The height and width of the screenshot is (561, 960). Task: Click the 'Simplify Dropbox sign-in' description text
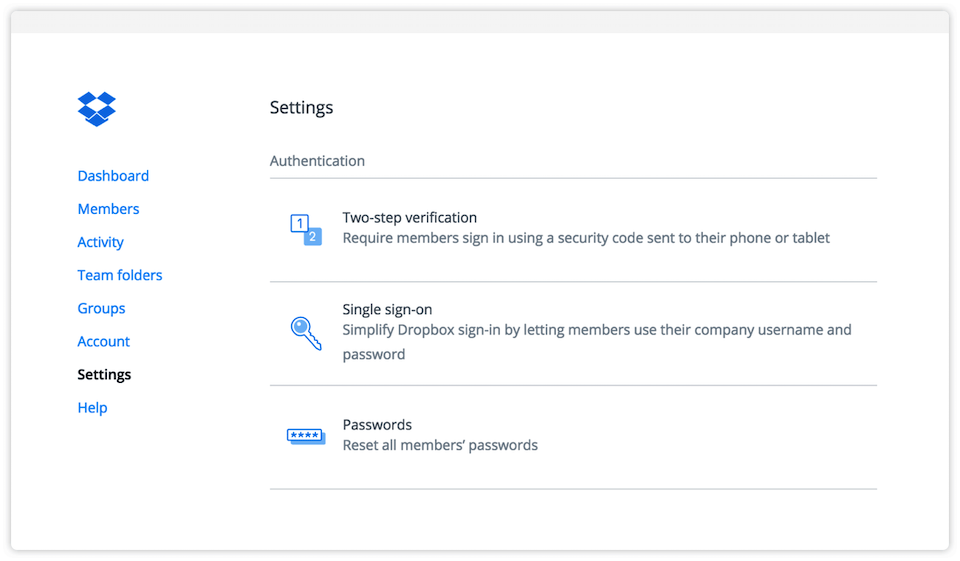click(x=596, y=330)
